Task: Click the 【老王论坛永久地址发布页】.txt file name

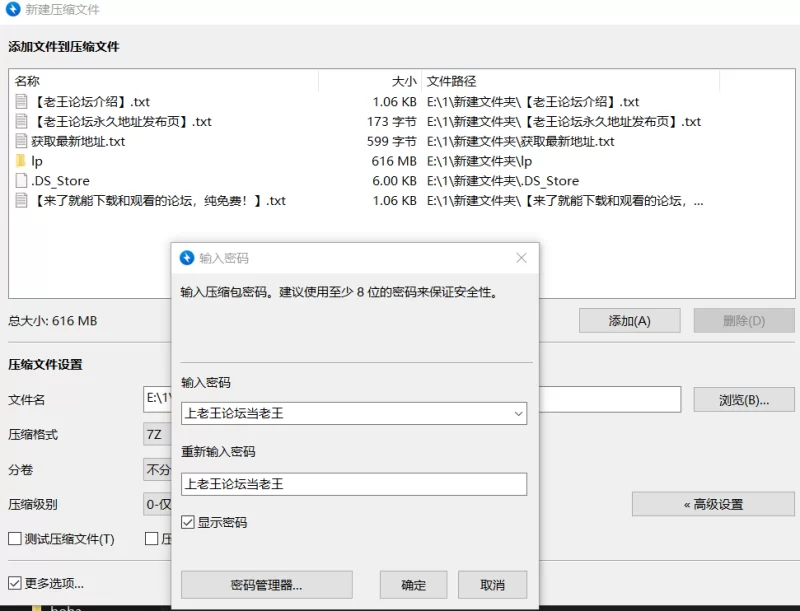Action: click(x=121, y=121)
